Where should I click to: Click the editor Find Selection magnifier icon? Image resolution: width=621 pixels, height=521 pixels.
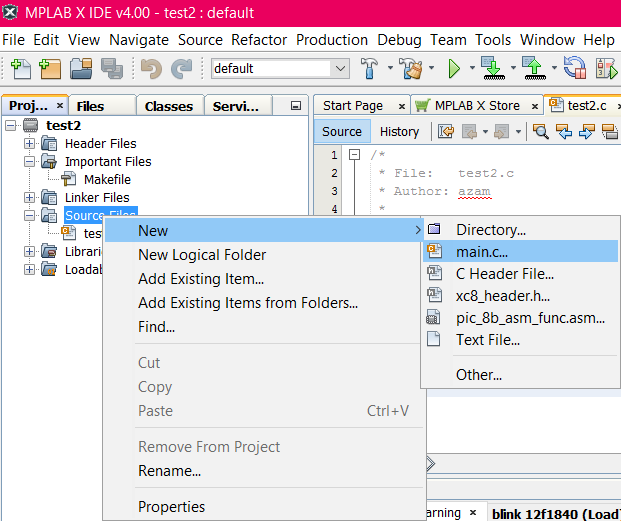tap(541, 131)
